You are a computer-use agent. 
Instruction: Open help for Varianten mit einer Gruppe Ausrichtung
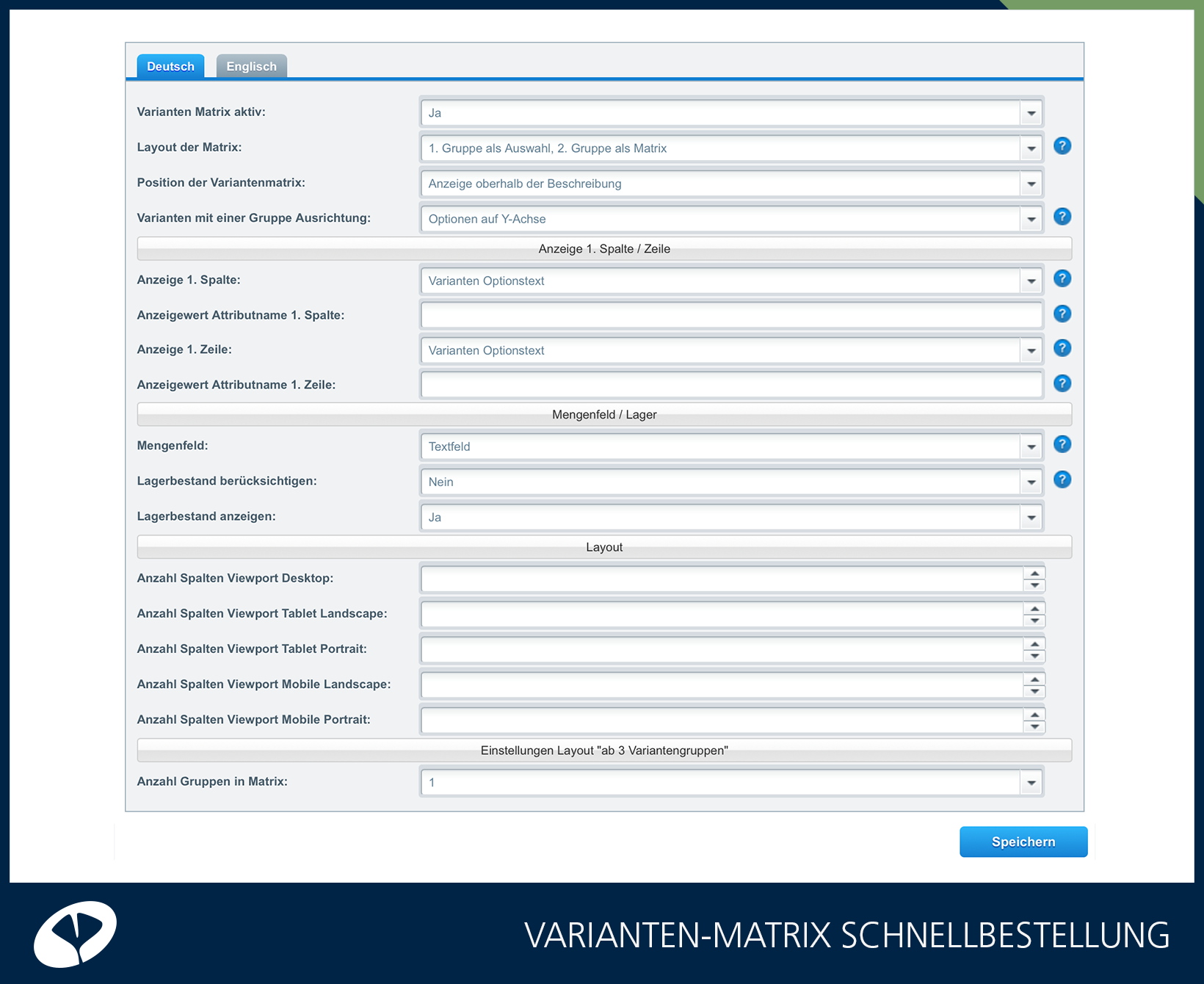point(1062,217)
